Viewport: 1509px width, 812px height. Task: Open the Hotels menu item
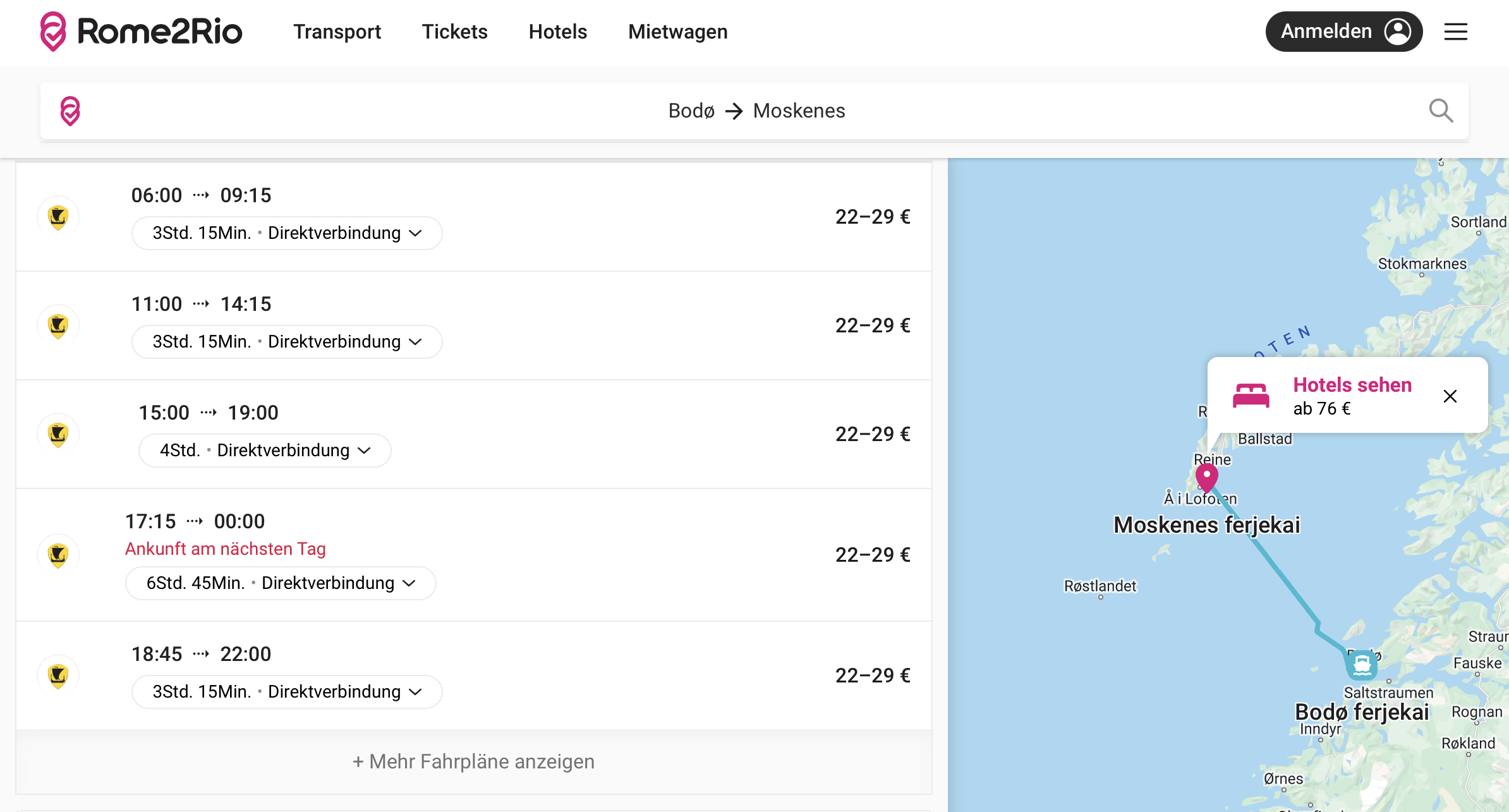[557, 32]
